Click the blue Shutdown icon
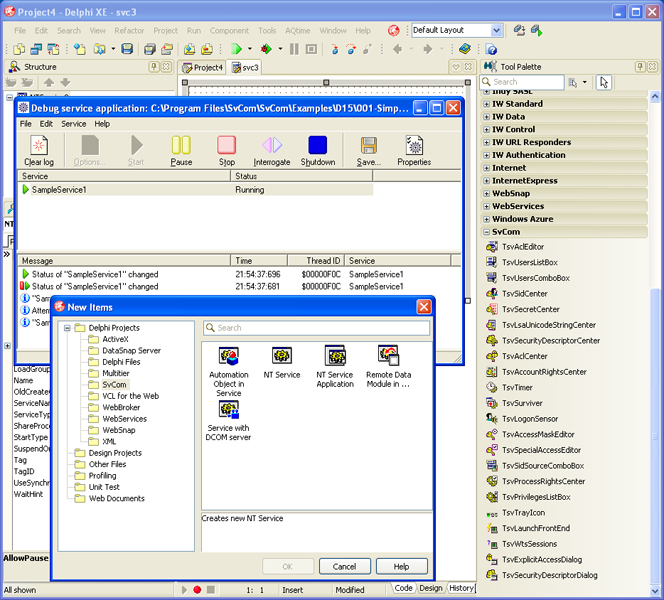 tap(318, 151)
